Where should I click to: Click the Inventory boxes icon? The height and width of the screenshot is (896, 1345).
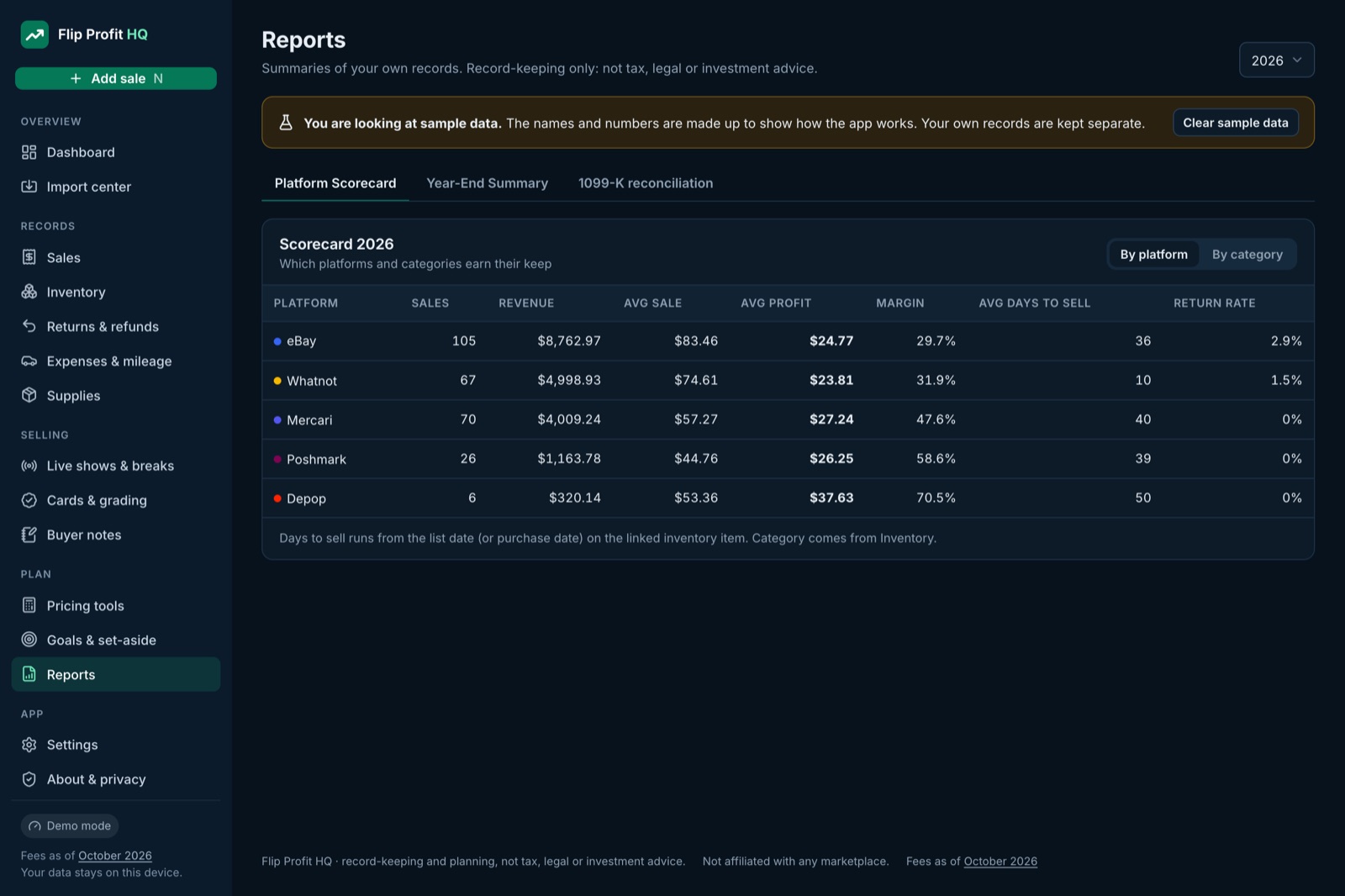(x=29, y=292)
